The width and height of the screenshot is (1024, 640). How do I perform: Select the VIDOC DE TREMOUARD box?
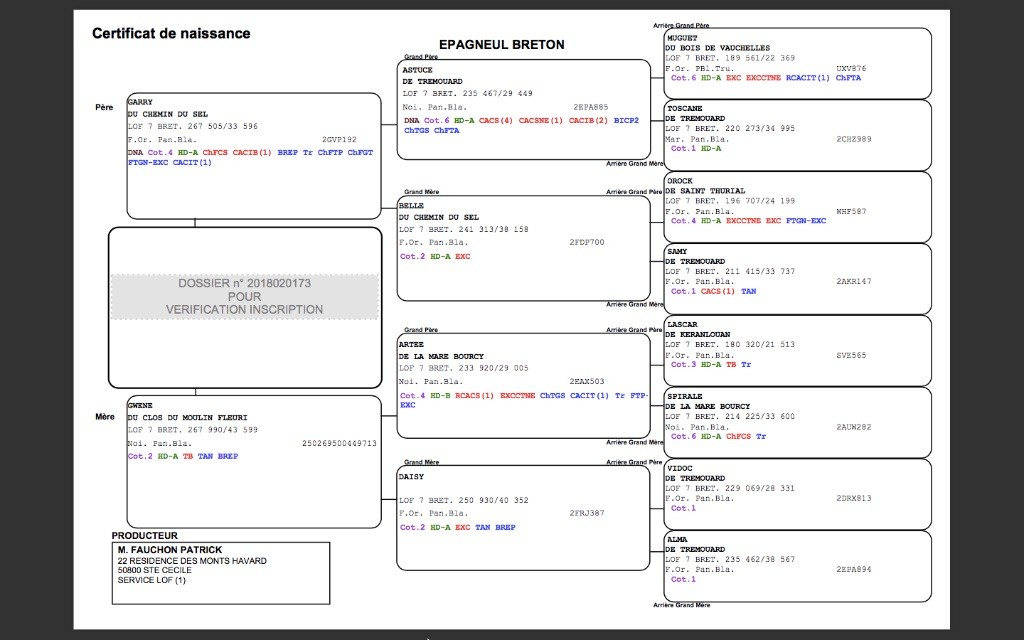797,494
